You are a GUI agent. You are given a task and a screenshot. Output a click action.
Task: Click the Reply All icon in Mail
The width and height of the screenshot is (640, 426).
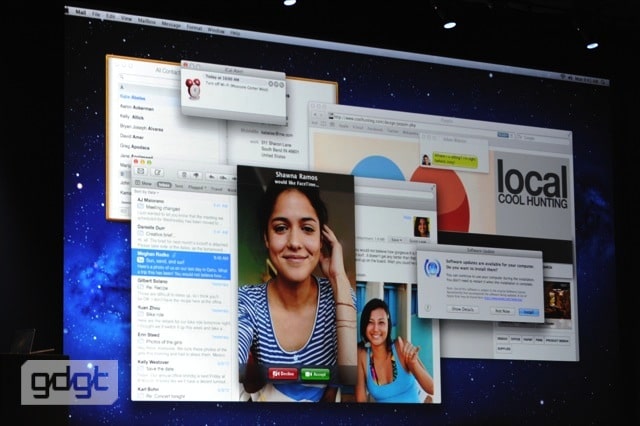[223, 178]
